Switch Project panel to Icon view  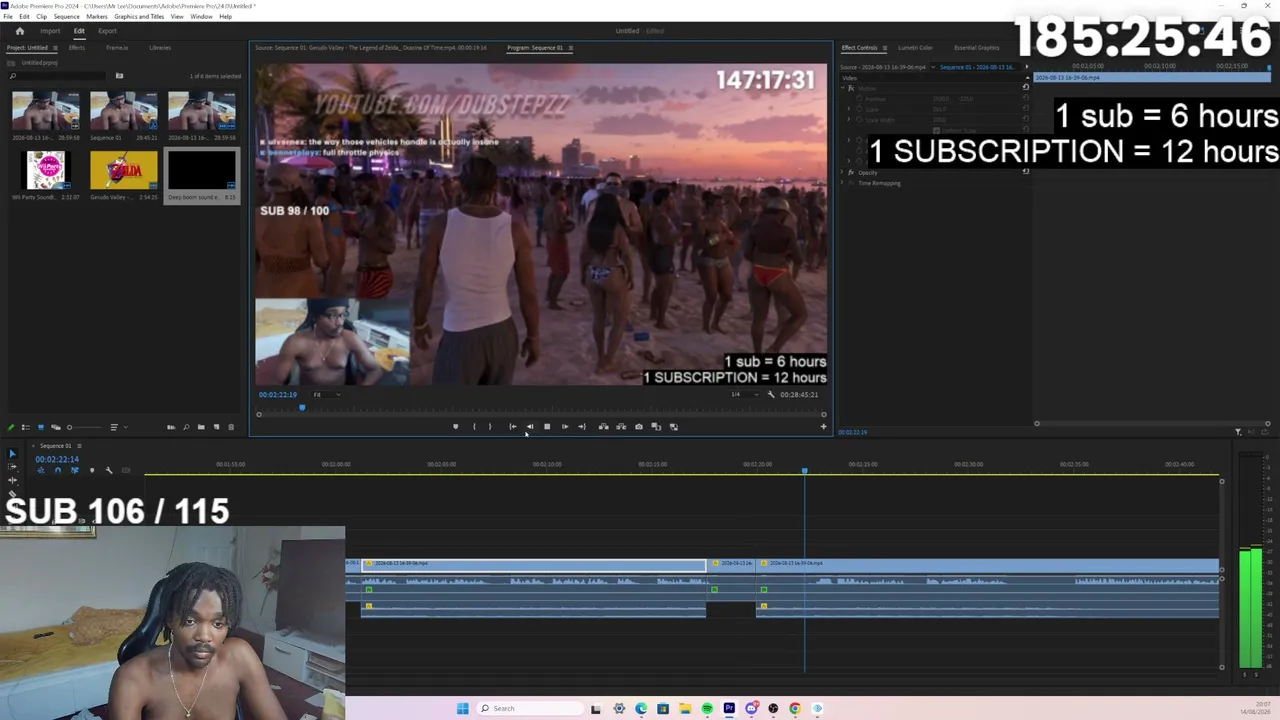(x=40, y=427)
